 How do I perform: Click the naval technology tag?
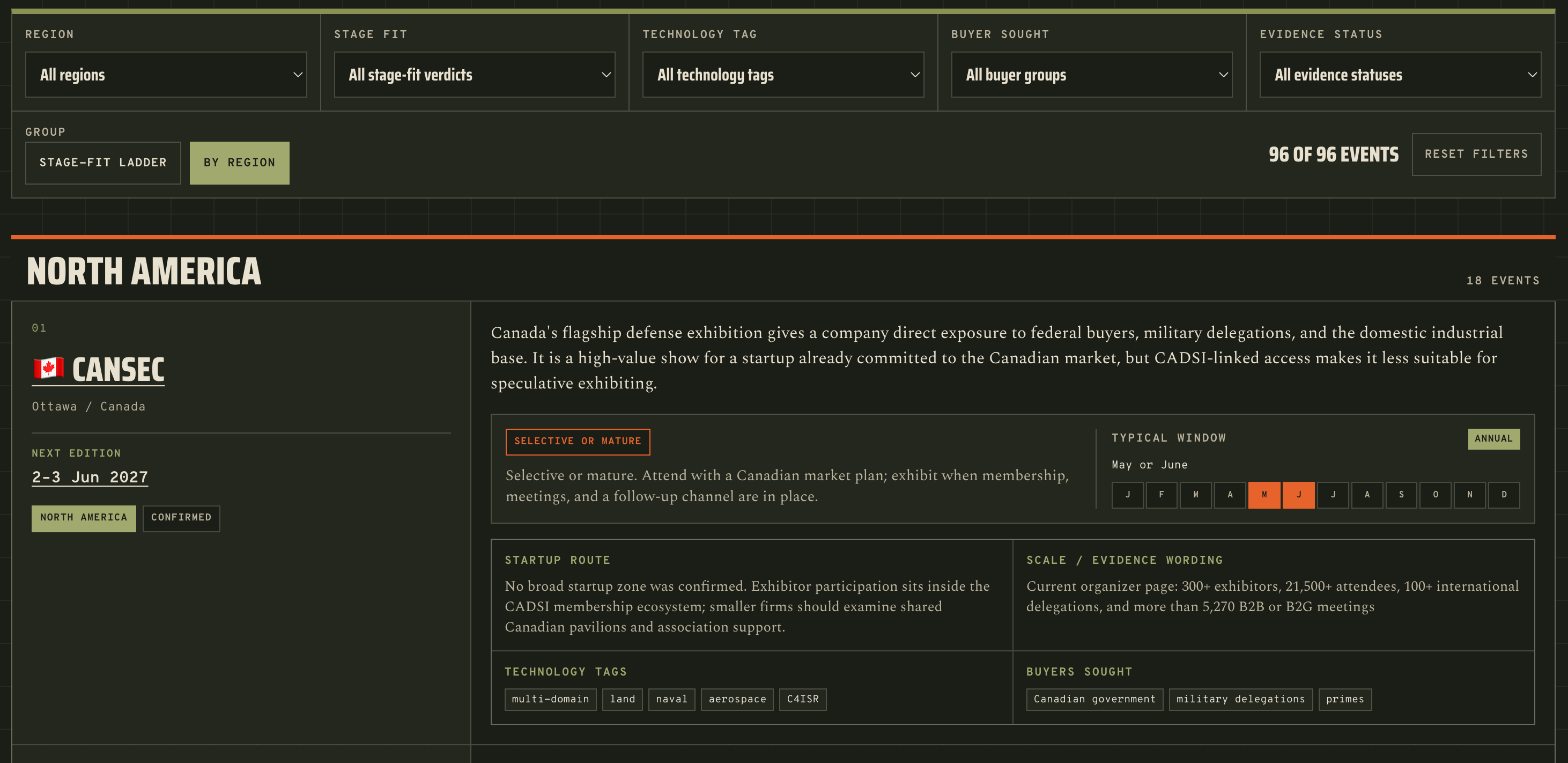tap(672, 699)
